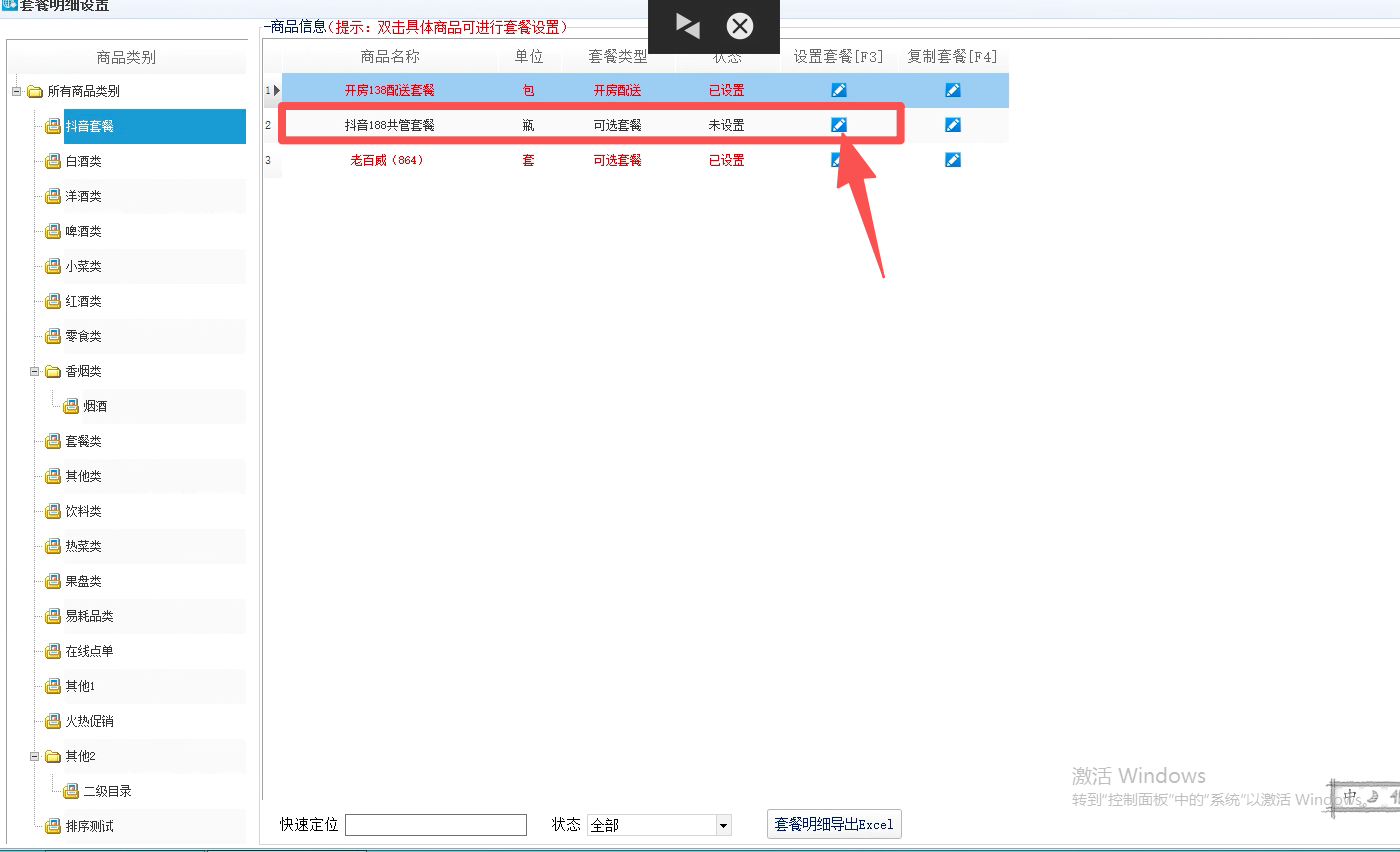Collapse the 所有商品类别 tree root
Viewport: 1400px width, 852px height.
click(17, 91)
